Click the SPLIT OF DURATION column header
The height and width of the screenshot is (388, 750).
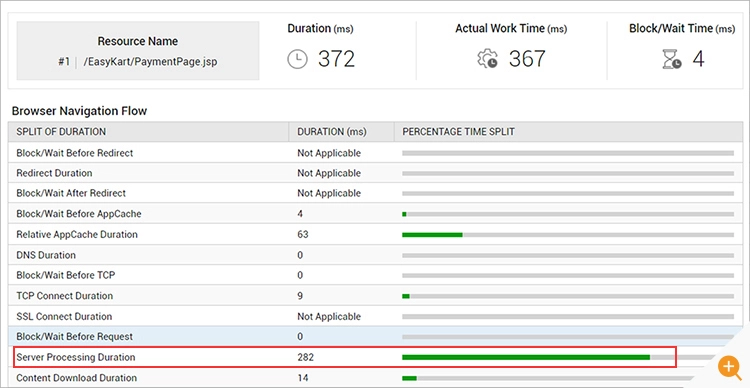tap(61, 132)
